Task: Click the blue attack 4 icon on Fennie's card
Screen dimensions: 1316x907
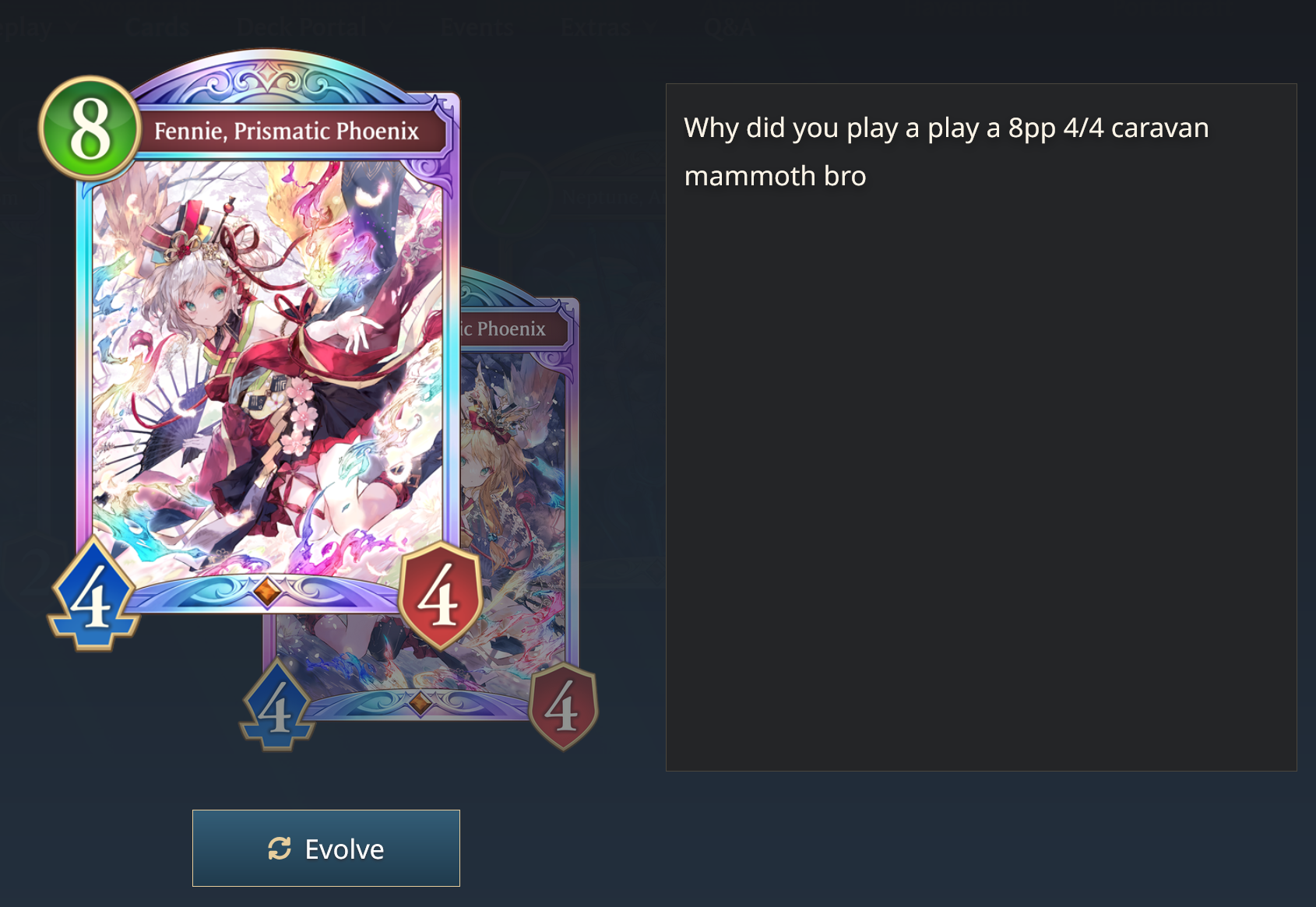Action: pos(93,596)
